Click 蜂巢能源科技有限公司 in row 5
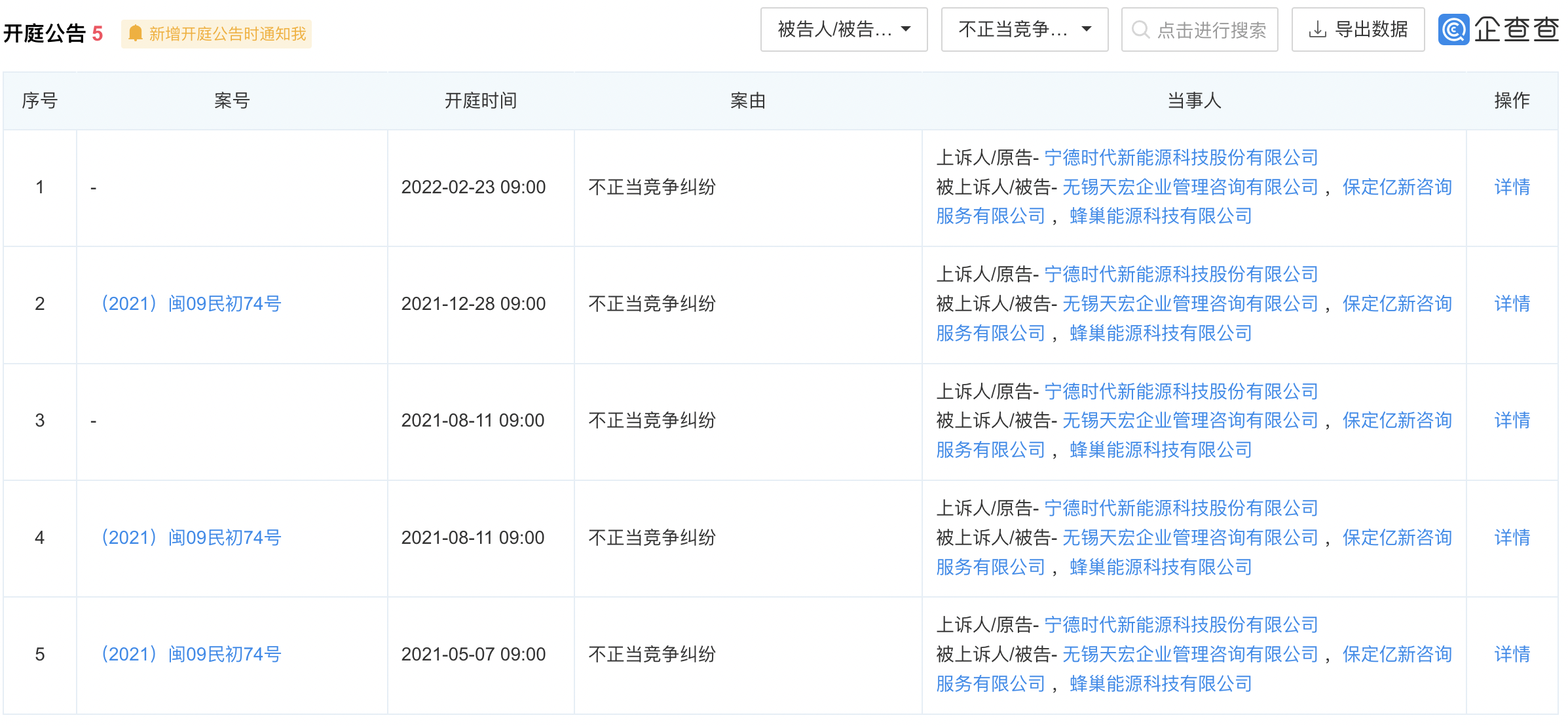This screenshot has height=726, width=1568. point(1161,684)
